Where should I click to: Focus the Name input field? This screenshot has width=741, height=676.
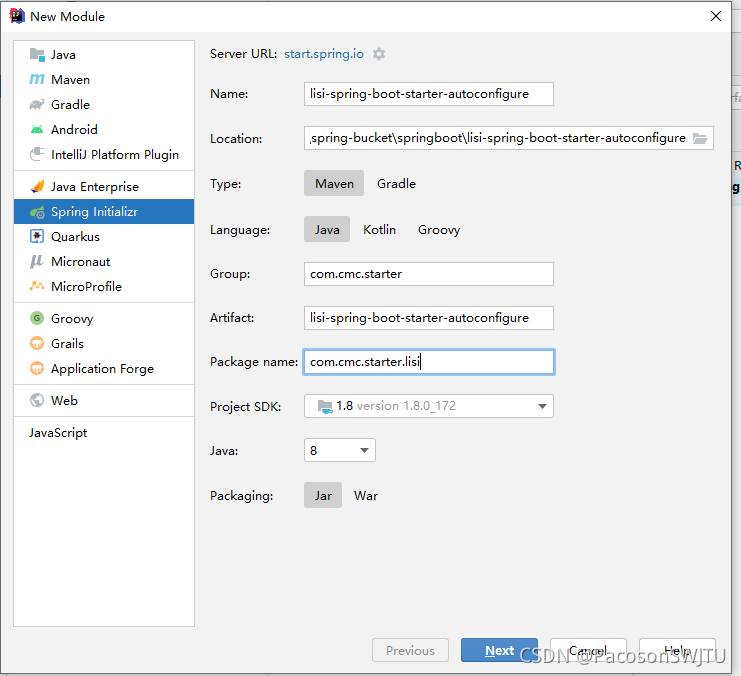click(429, 94)
